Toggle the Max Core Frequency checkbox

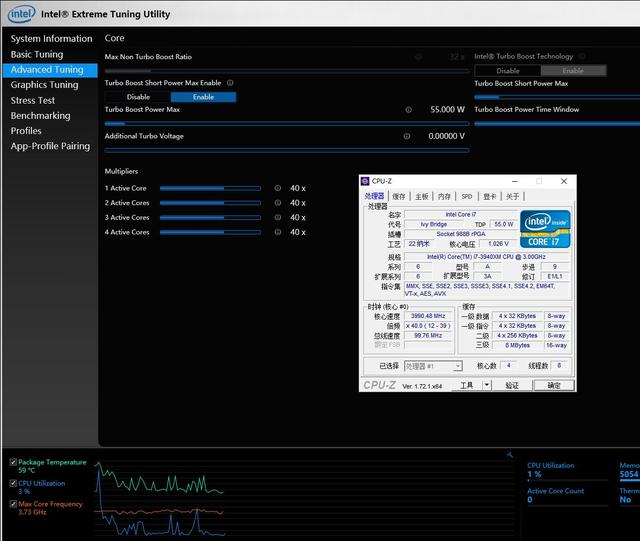tap(13, 504)
